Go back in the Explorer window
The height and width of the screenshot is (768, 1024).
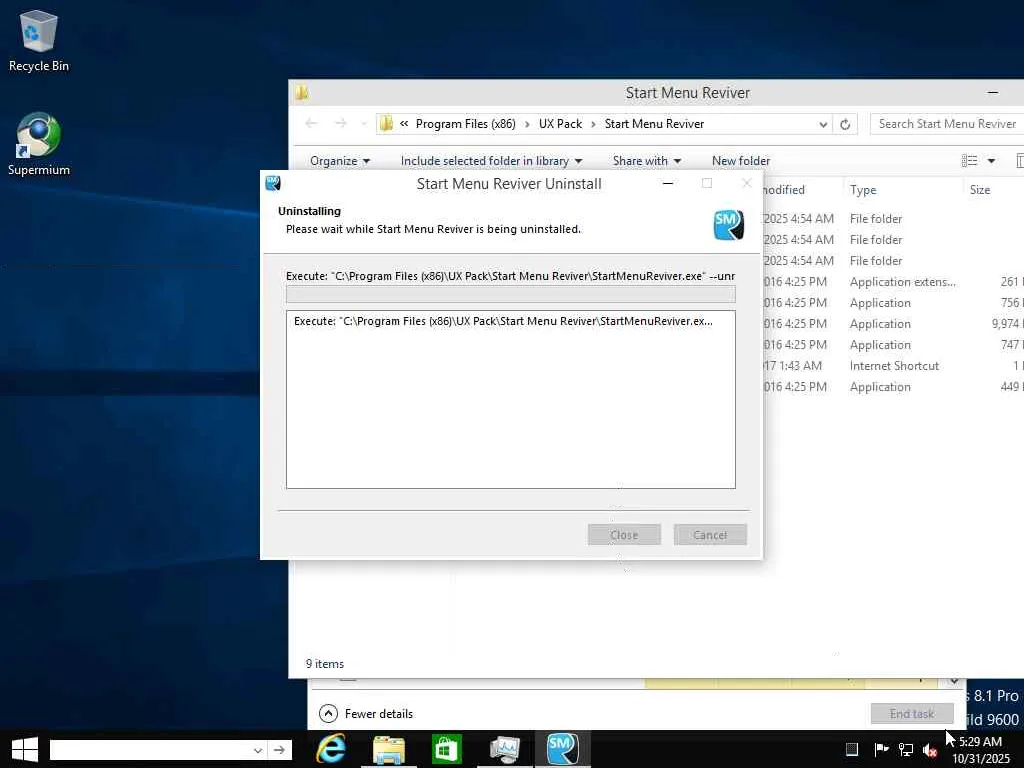click(311, 123)
